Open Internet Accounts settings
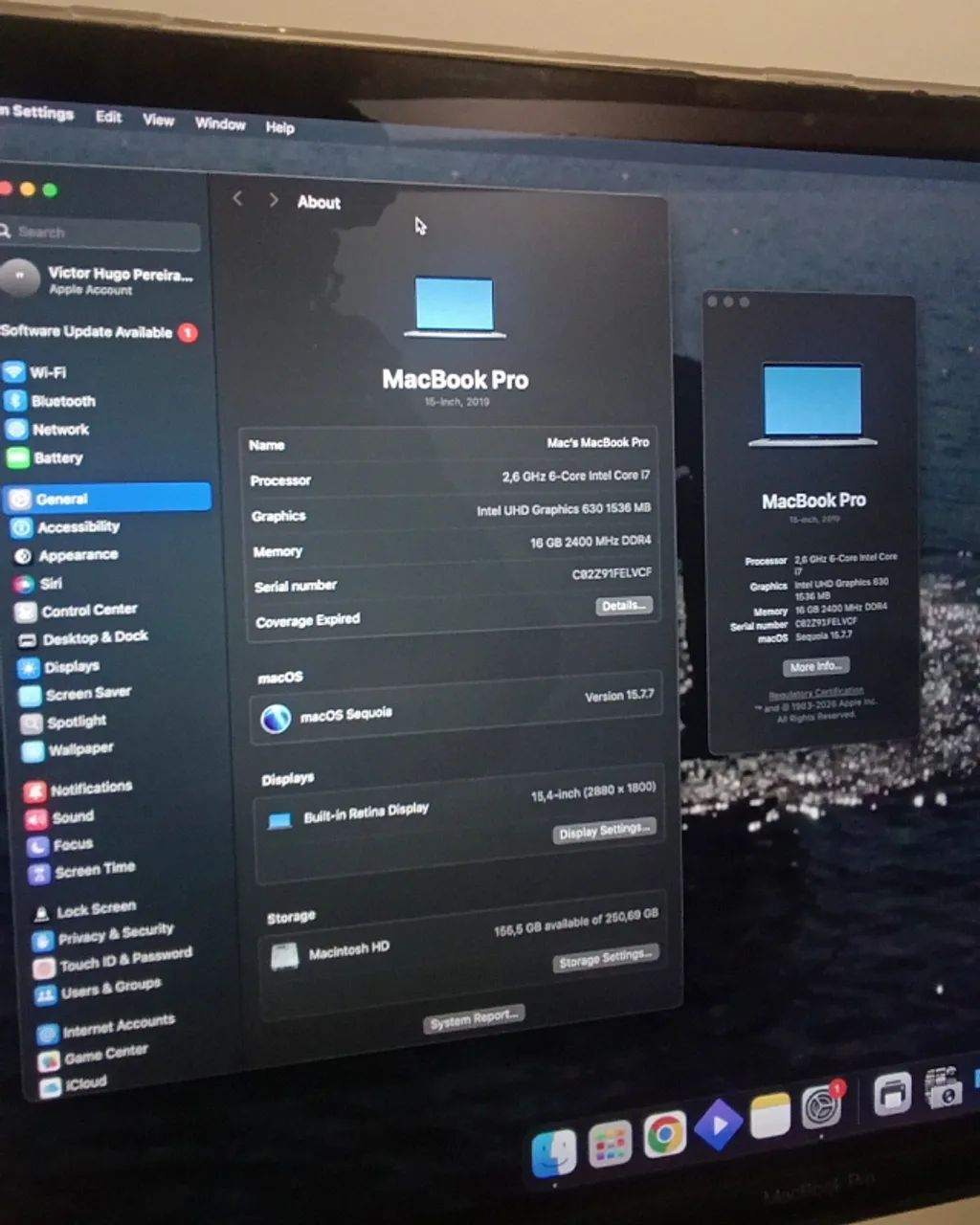Screen dimensions: 980x1225 tap(107, 1028)
